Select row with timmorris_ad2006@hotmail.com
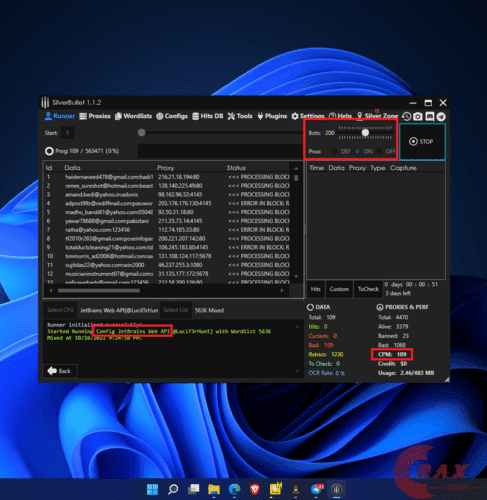The height and width of the screenshot is (500, 487). coord(167,256)
